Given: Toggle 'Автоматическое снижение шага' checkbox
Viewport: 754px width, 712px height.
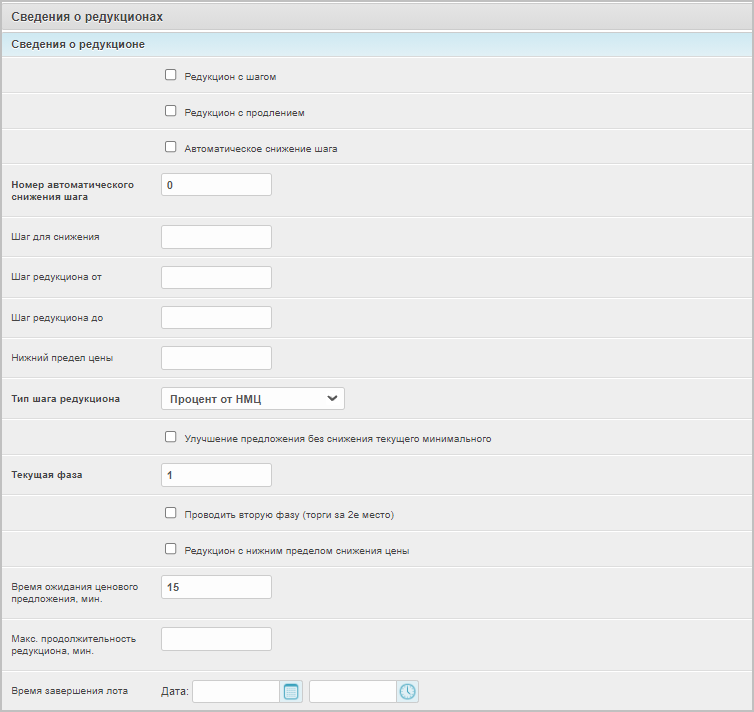Looking at the screenshot, I should [170, 147].
